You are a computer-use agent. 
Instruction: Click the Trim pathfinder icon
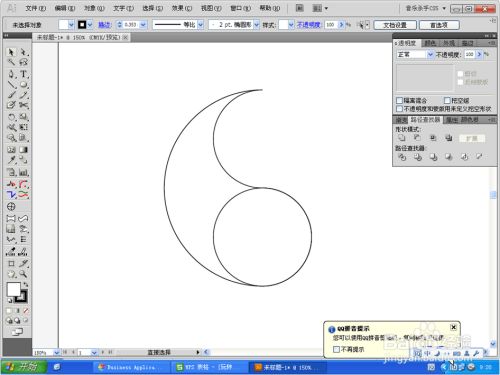pyautogui.click(x=418, y=157)
